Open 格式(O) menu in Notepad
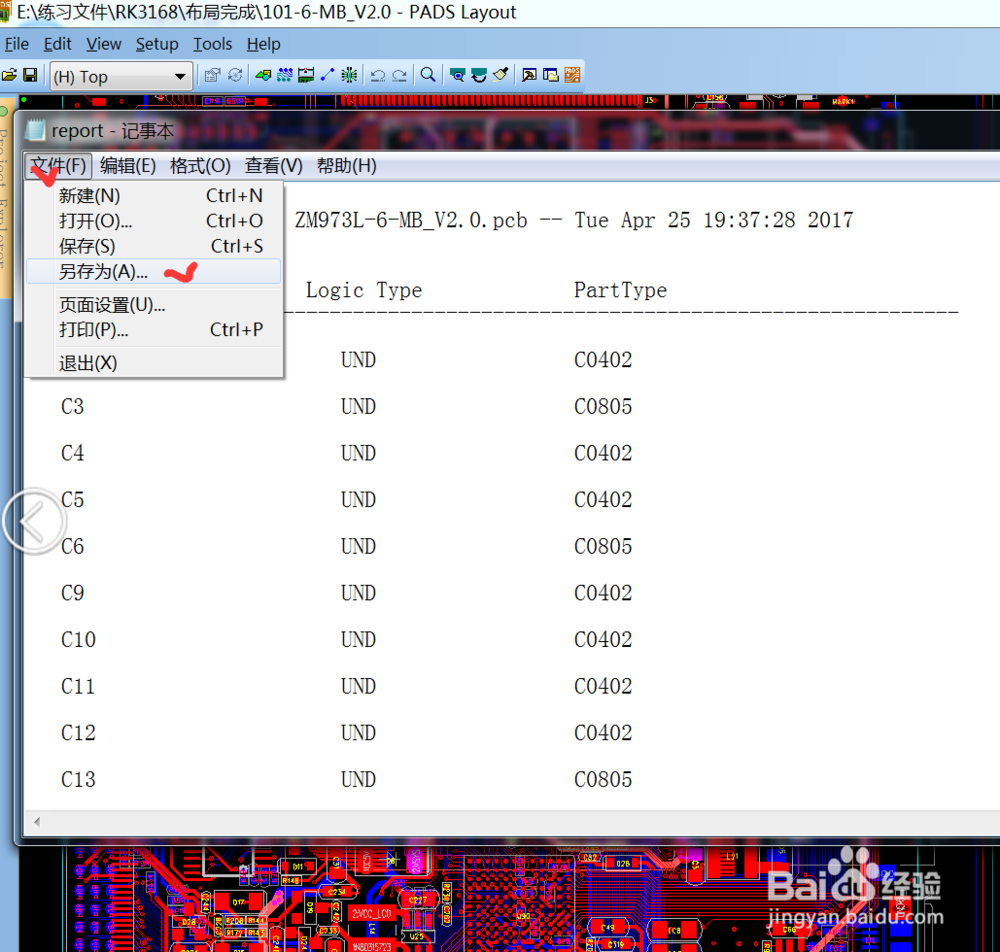This screenshot has height=952, width=1000. [x=200, y=166]
